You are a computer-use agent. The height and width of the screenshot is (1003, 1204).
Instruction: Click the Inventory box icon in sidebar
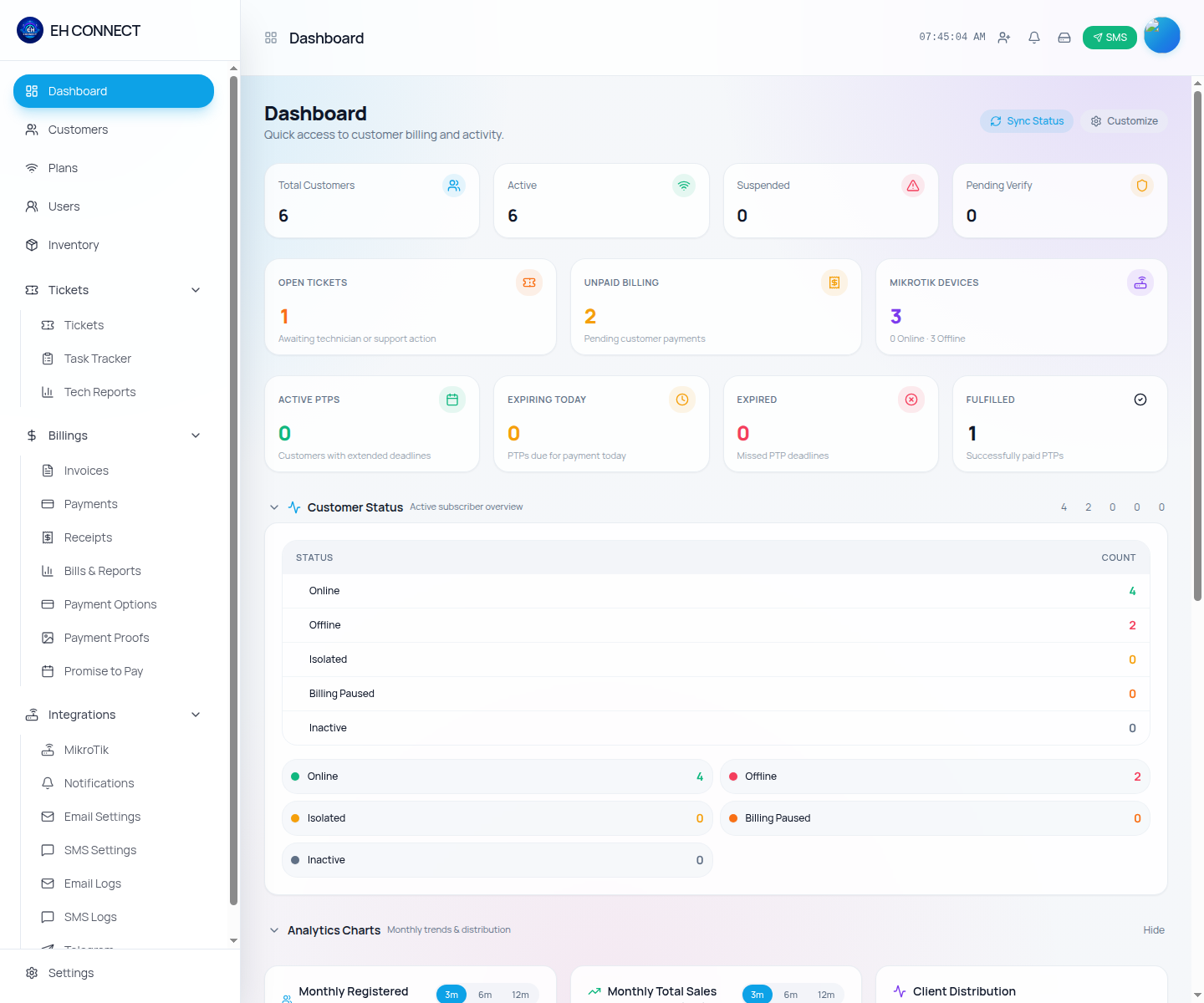point(32,245)
